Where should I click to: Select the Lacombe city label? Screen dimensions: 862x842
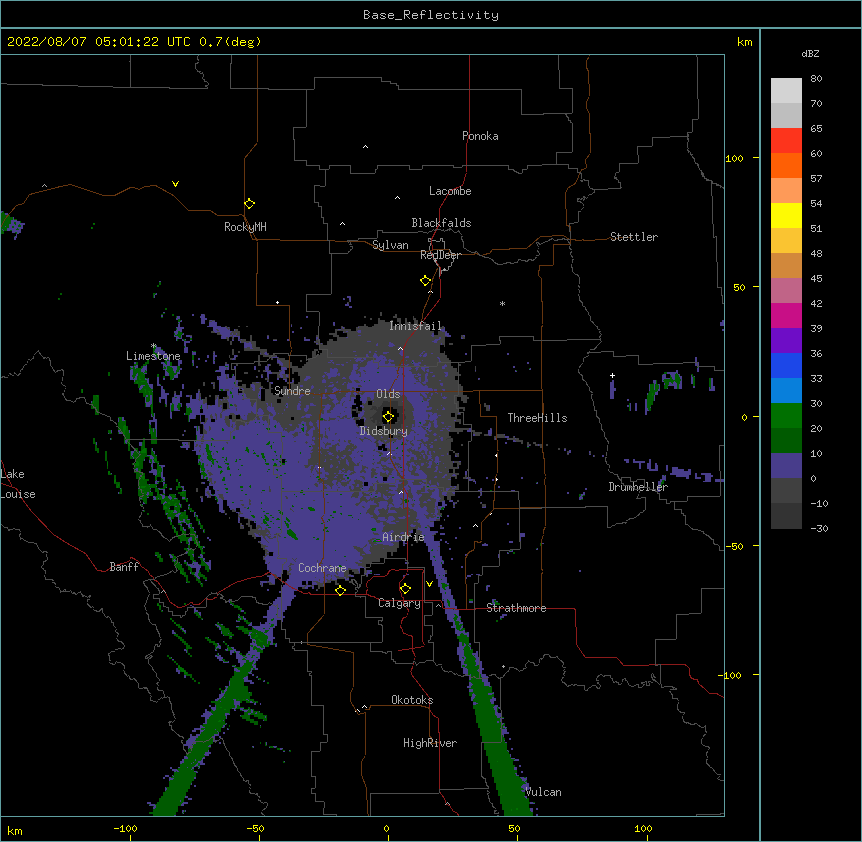tap(450, 191)
